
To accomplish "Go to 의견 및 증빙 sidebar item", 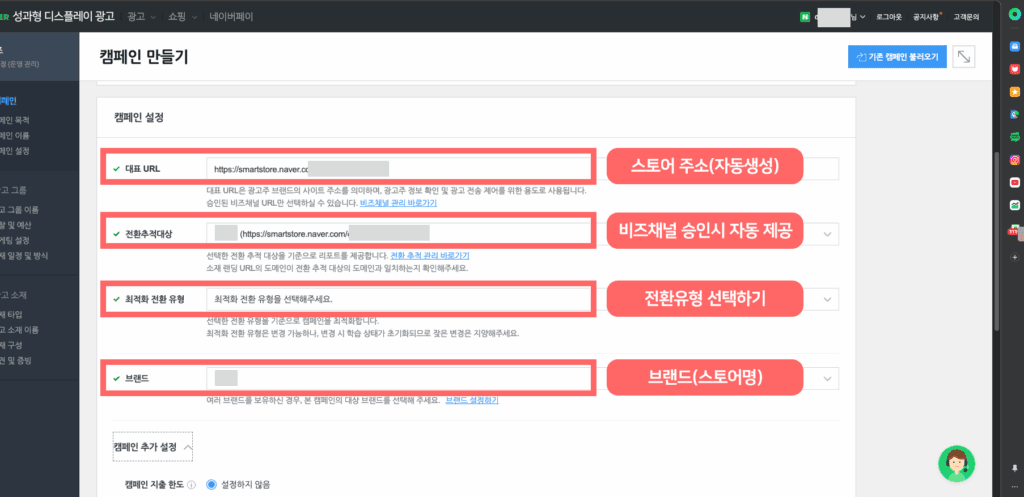I will [16, 360].
